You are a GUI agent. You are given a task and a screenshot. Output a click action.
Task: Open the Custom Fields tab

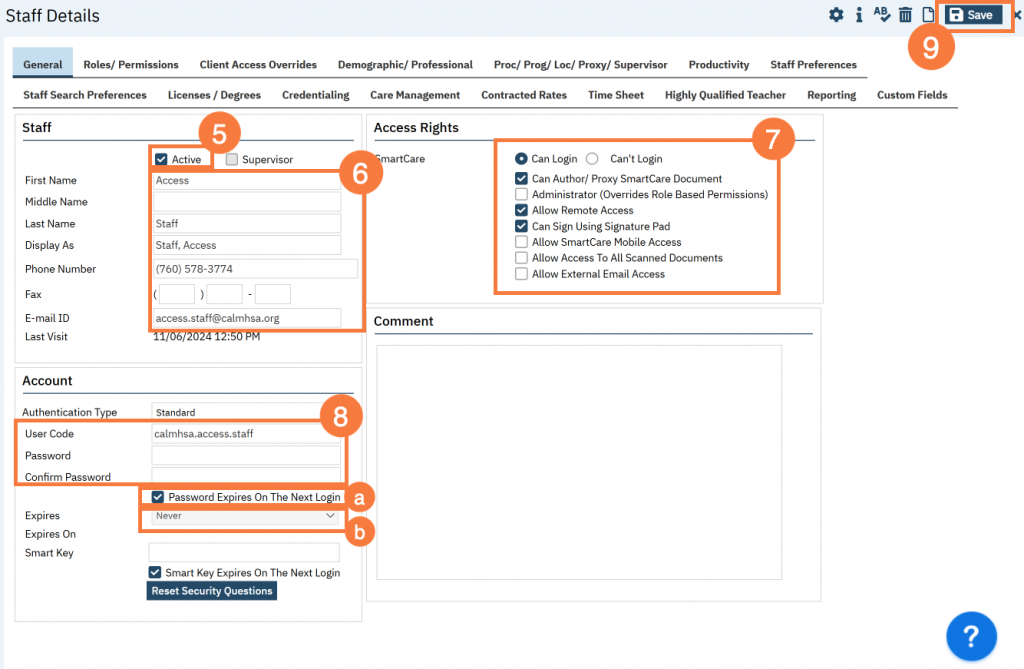click(x=912, y=95)
